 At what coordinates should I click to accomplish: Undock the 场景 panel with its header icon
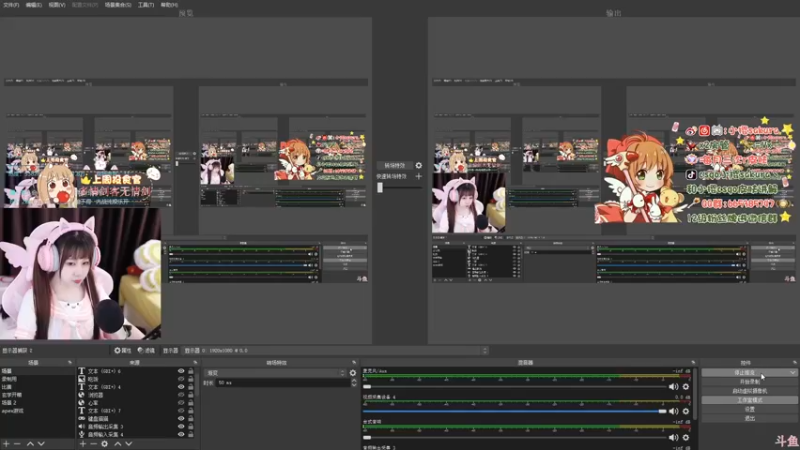70,362
